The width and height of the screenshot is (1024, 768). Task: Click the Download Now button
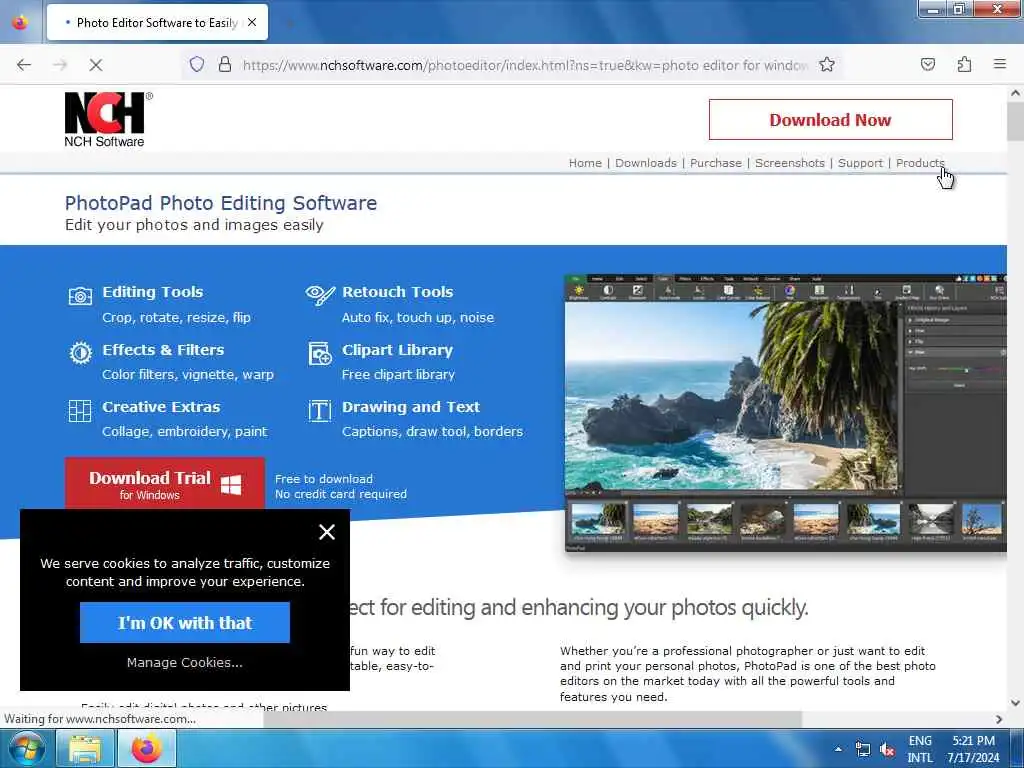click(x=830, y=120)
